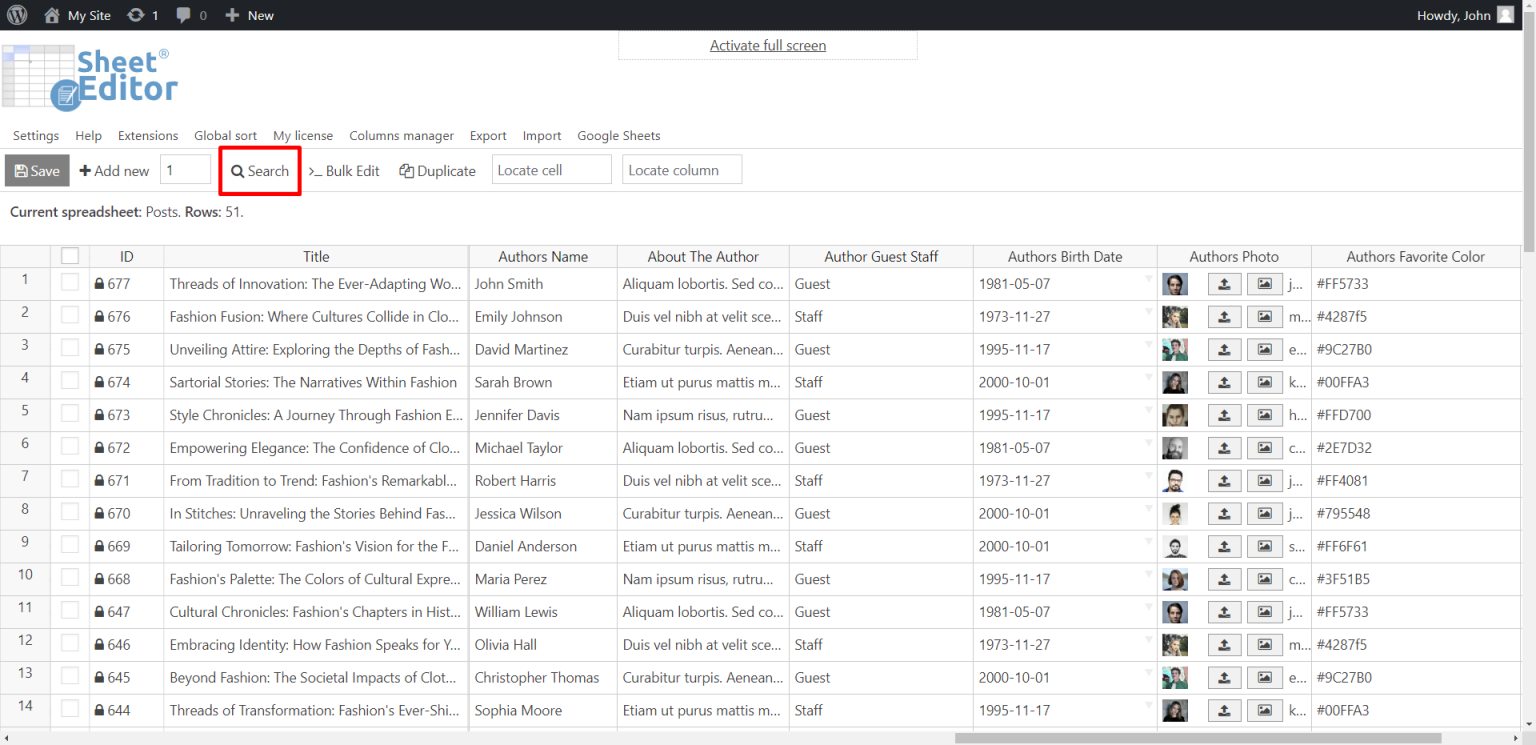
Task: Click the Save icon on the toolbar
Action: coord(20,170)
